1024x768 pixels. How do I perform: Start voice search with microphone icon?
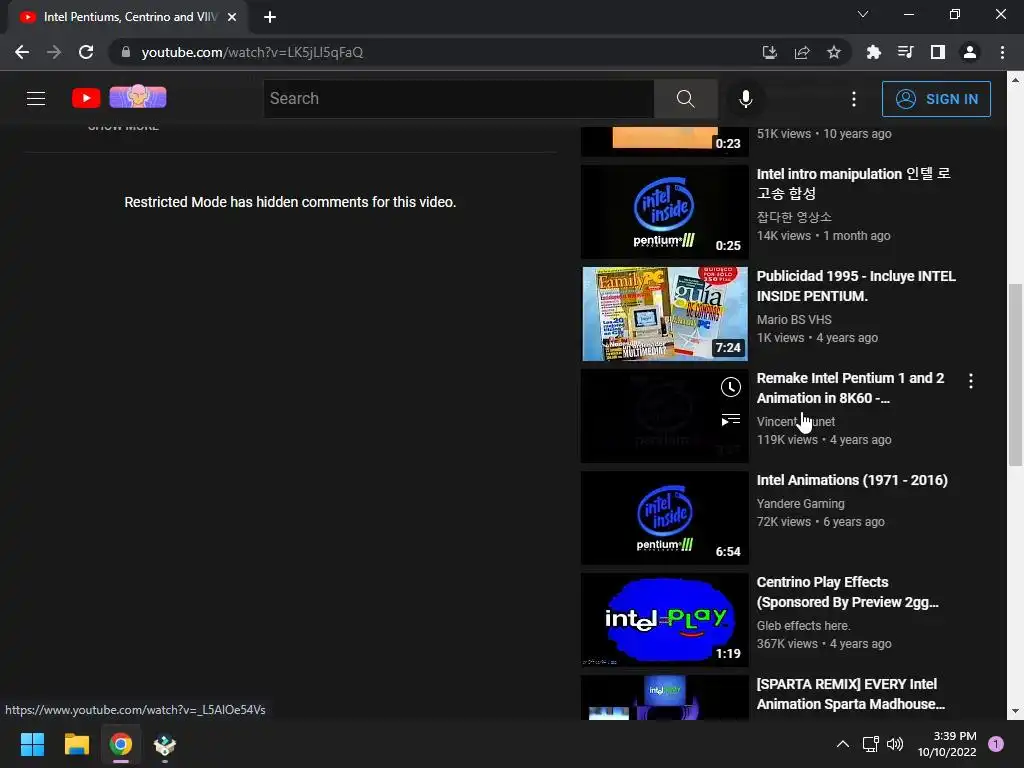click(745, 99)
